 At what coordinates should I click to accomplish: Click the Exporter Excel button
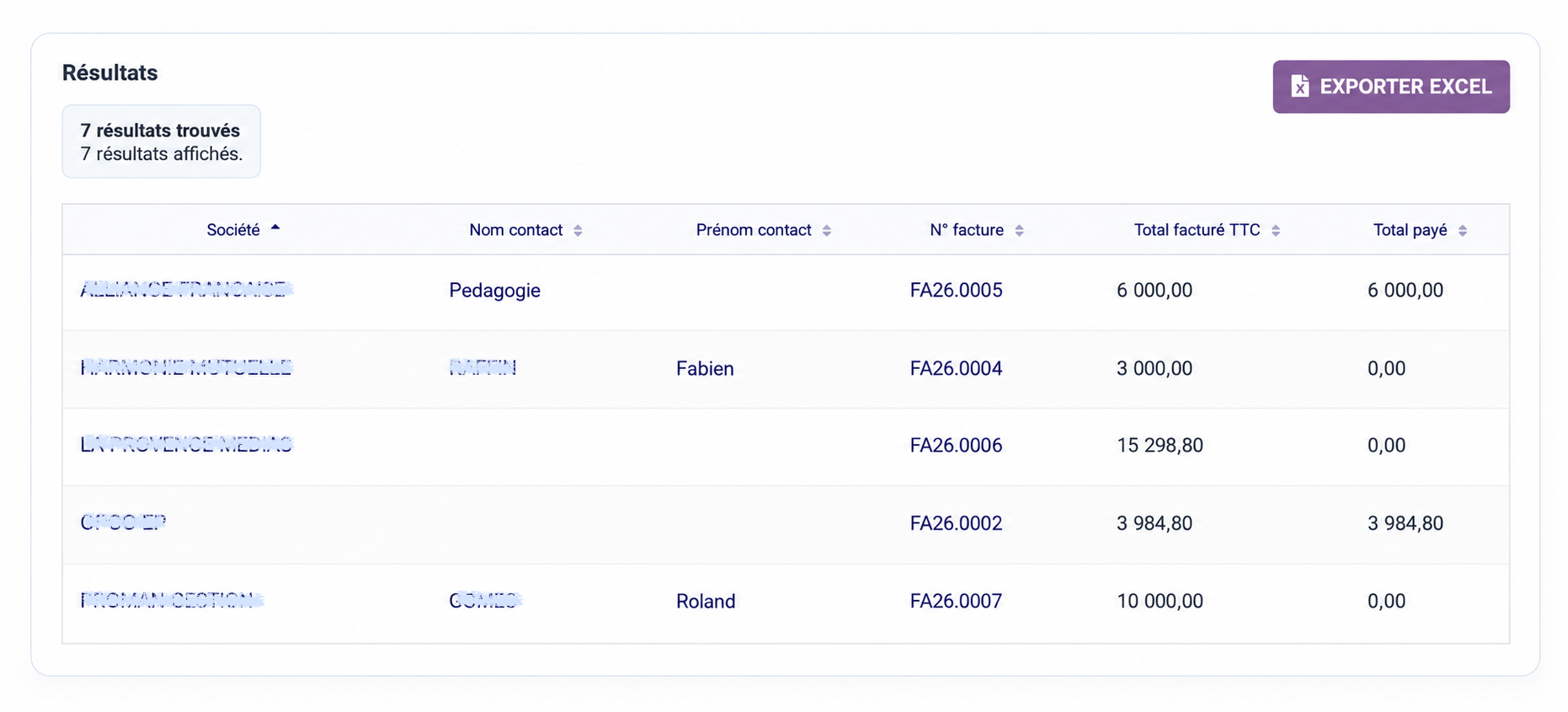click(1390, 87)
